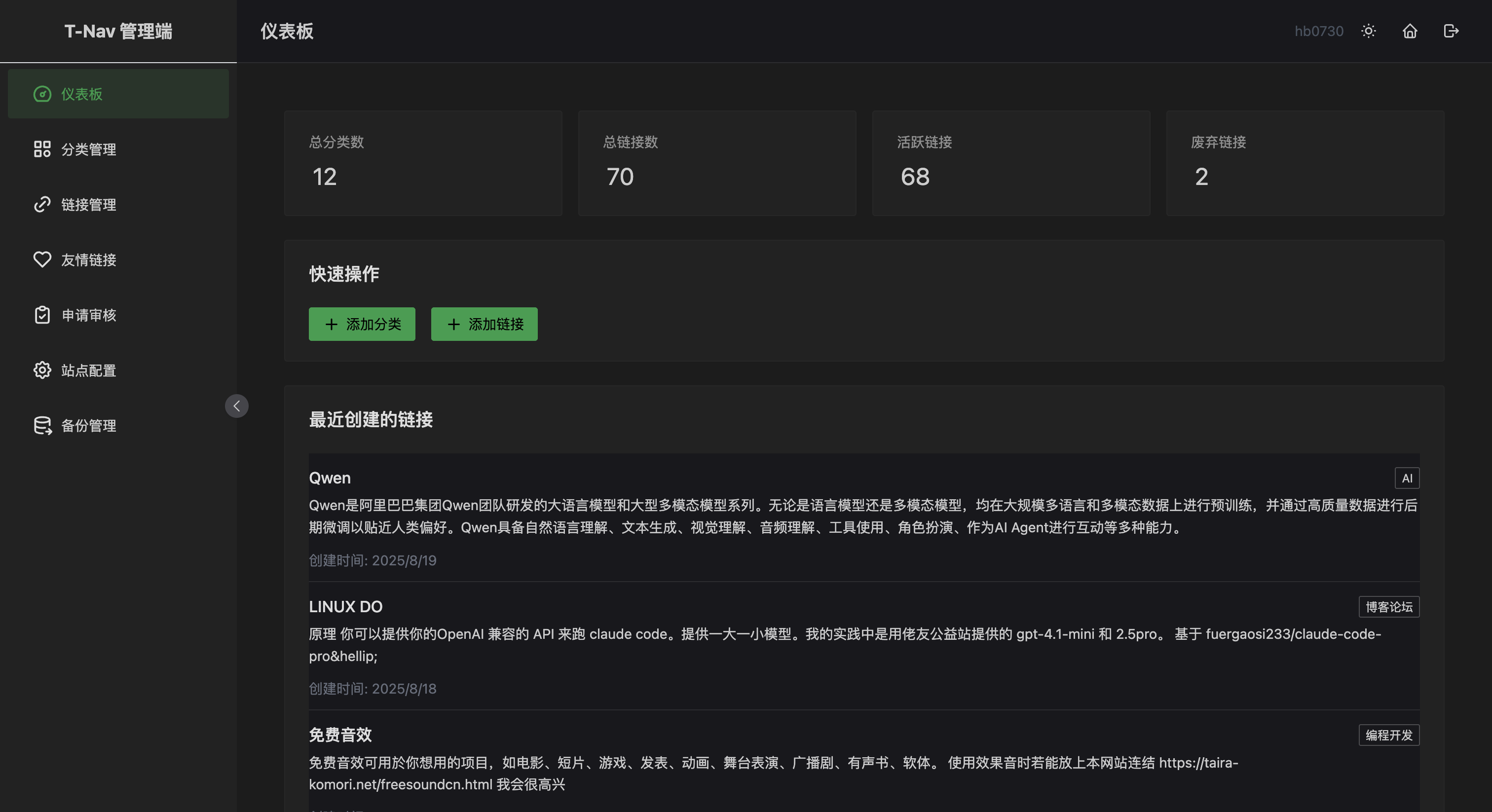Log out using the exit icon
This screenshot has height=812, width=1492.
point(1451,31)
